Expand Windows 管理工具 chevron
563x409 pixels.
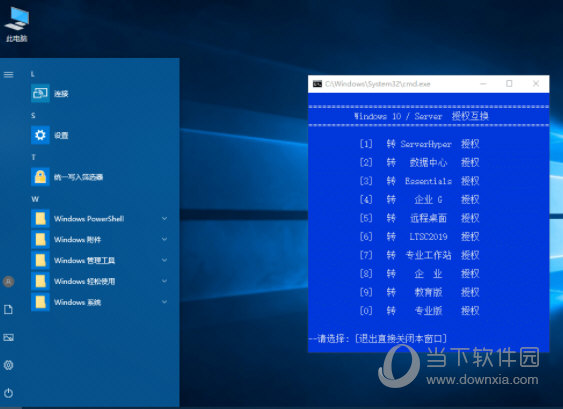coord(164,260)
